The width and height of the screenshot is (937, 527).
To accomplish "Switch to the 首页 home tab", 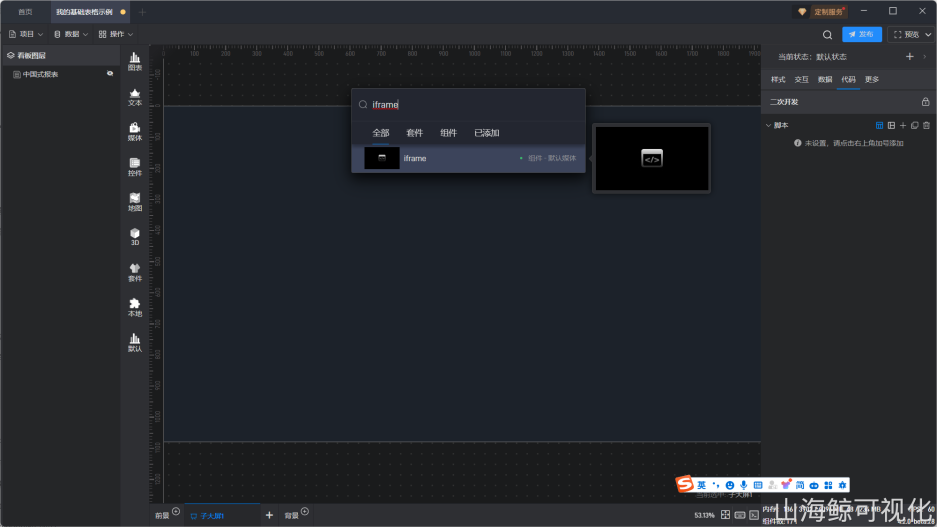I will click(25, 12).
